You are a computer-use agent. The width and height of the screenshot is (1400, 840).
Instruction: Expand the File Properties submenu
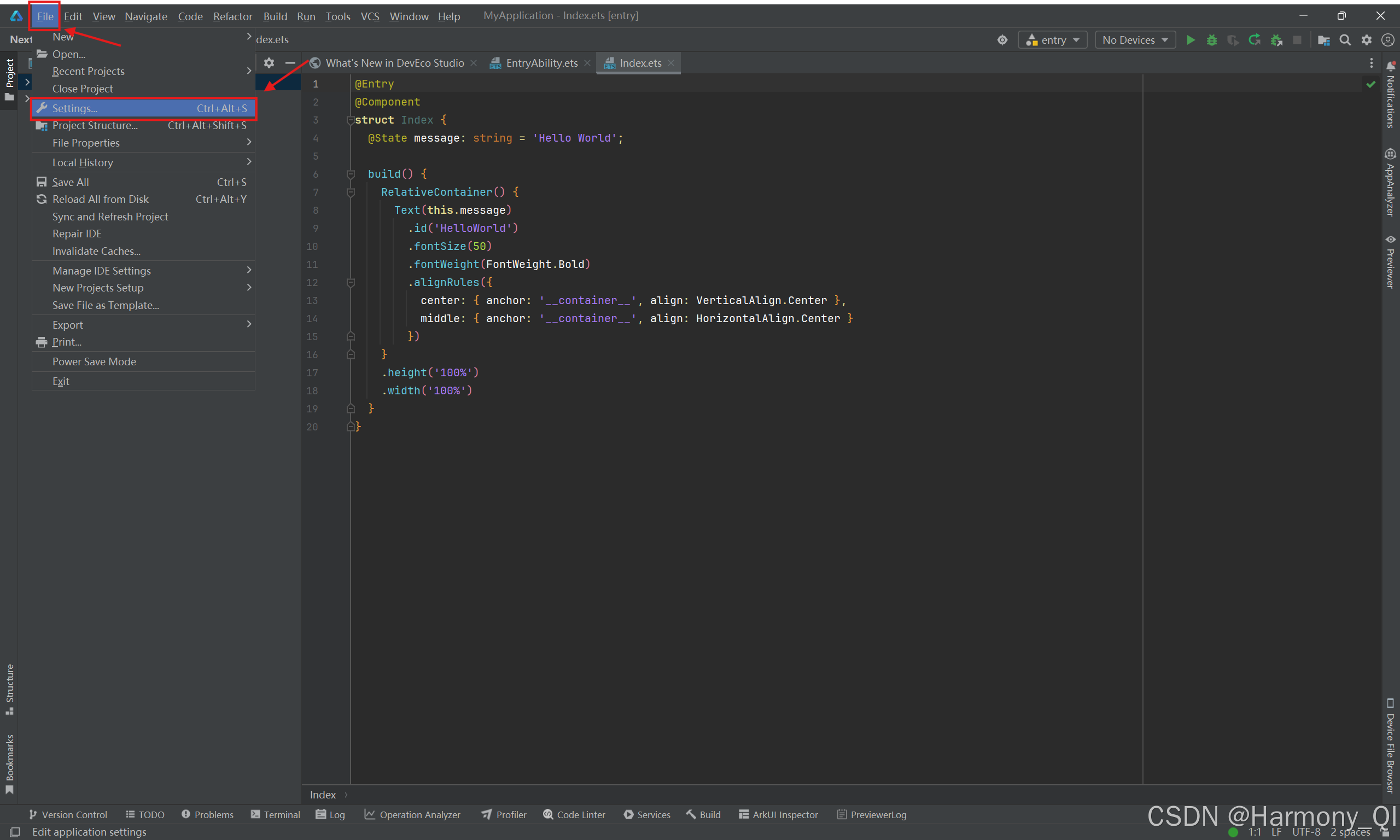point(143,143)
